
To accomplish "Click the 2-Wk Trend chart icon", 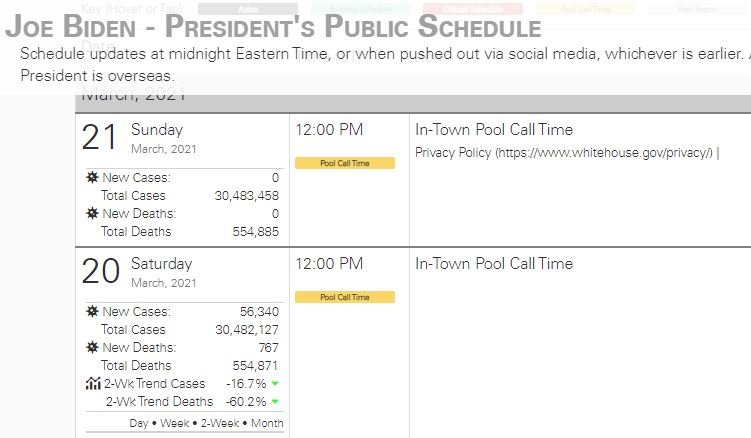I will coord(93,384).
